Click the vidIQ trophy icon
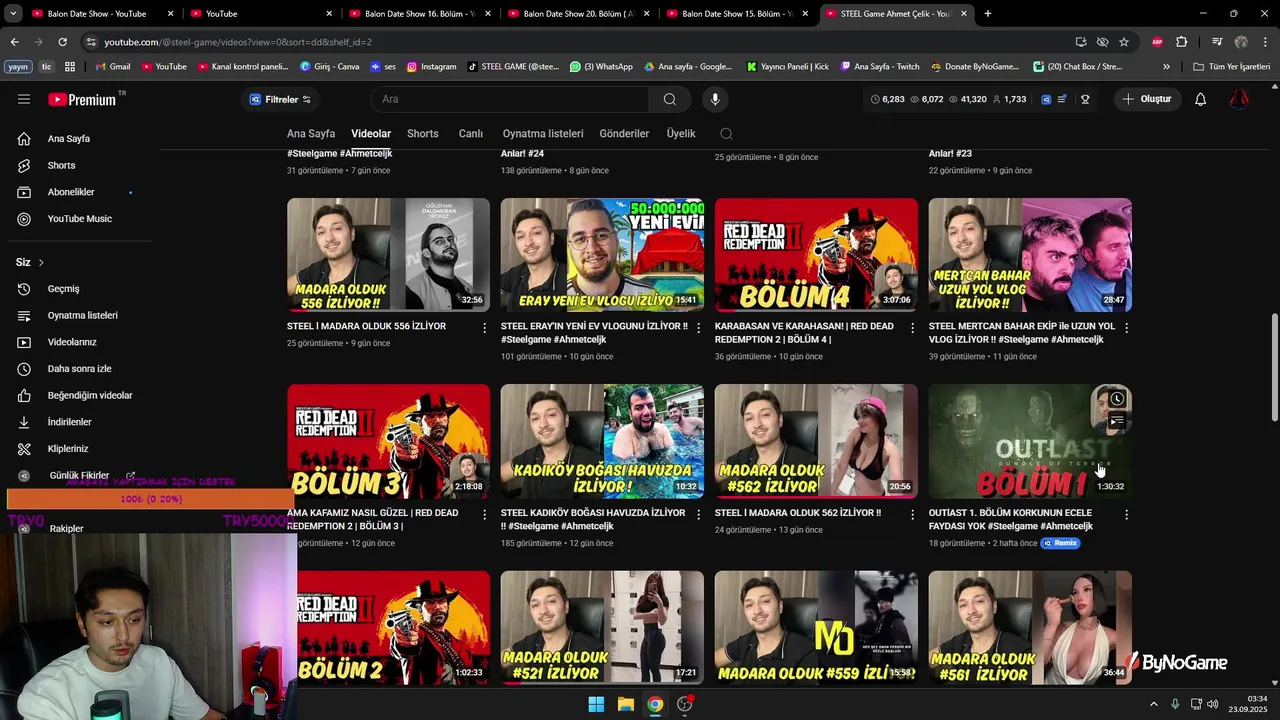 [1085, 99]
